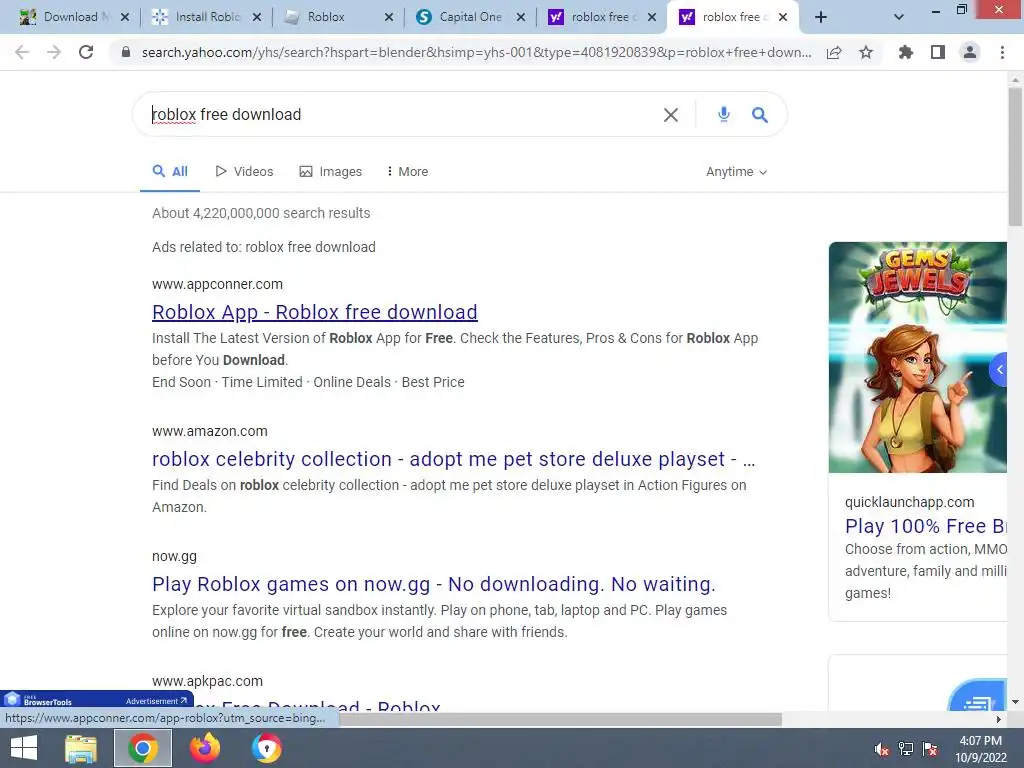Clear the search box with the X
1024x768 pixels.
(671, 115)
